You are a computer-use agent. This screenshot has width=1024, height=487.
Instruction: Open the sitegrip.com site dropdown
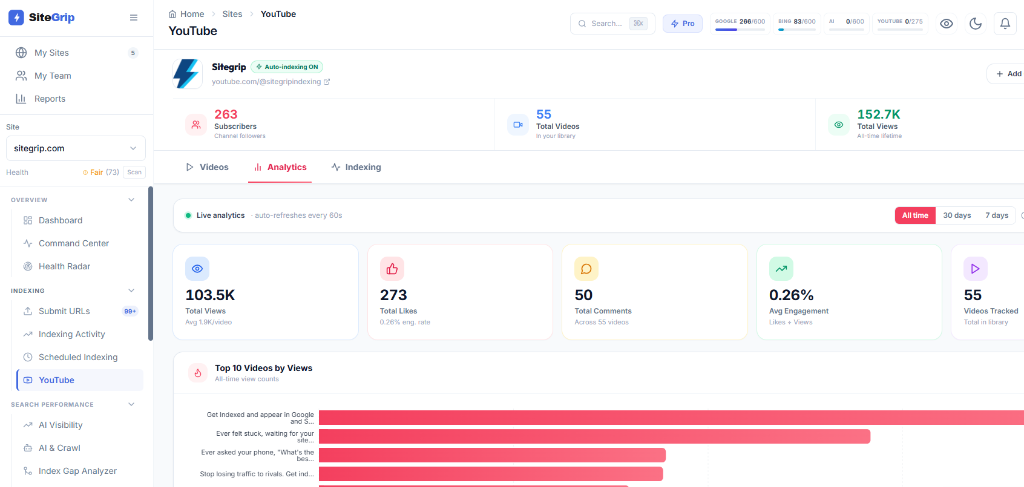point(76,148)
